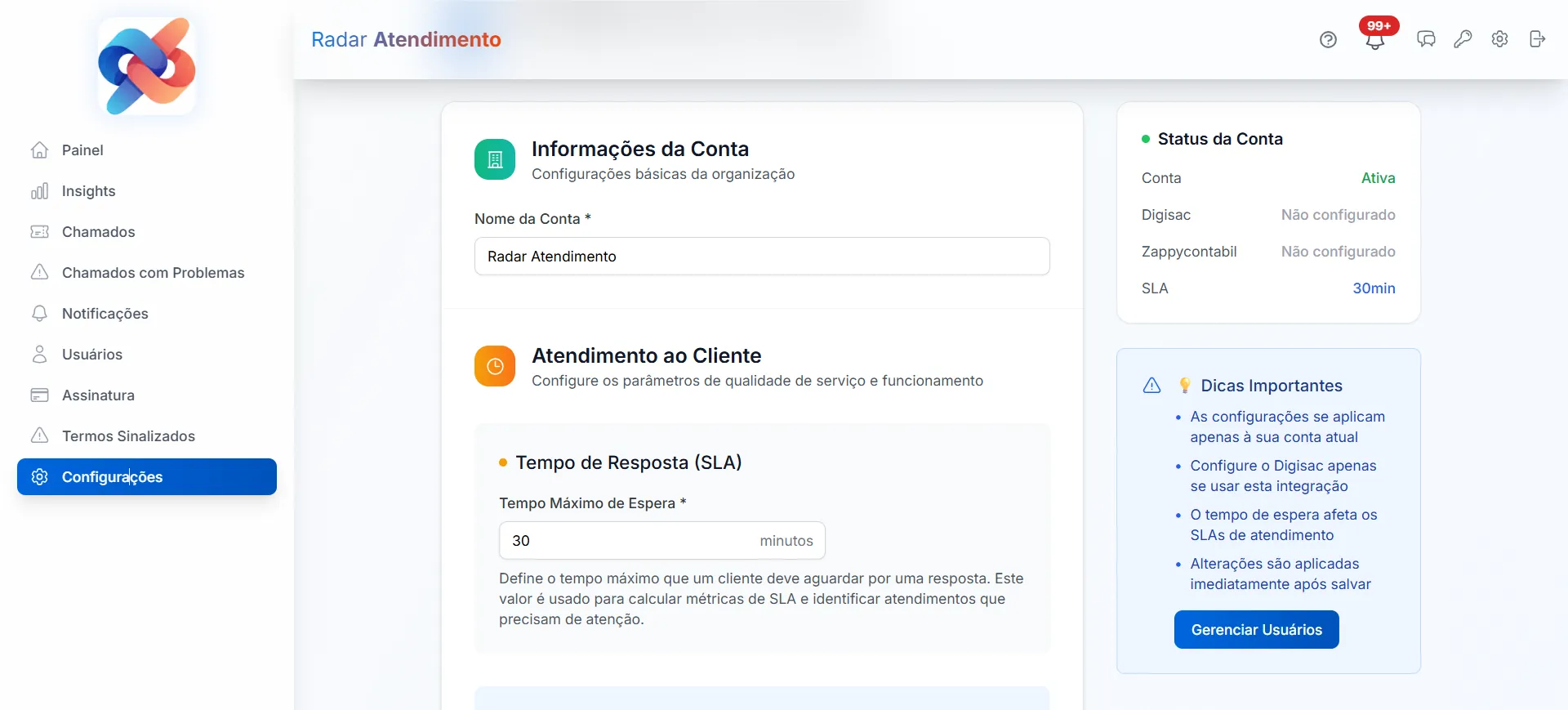Click the Radar Atendimento header title
Screen dimensions: 1568x710
pyautogui.click(x=406, y=39)
